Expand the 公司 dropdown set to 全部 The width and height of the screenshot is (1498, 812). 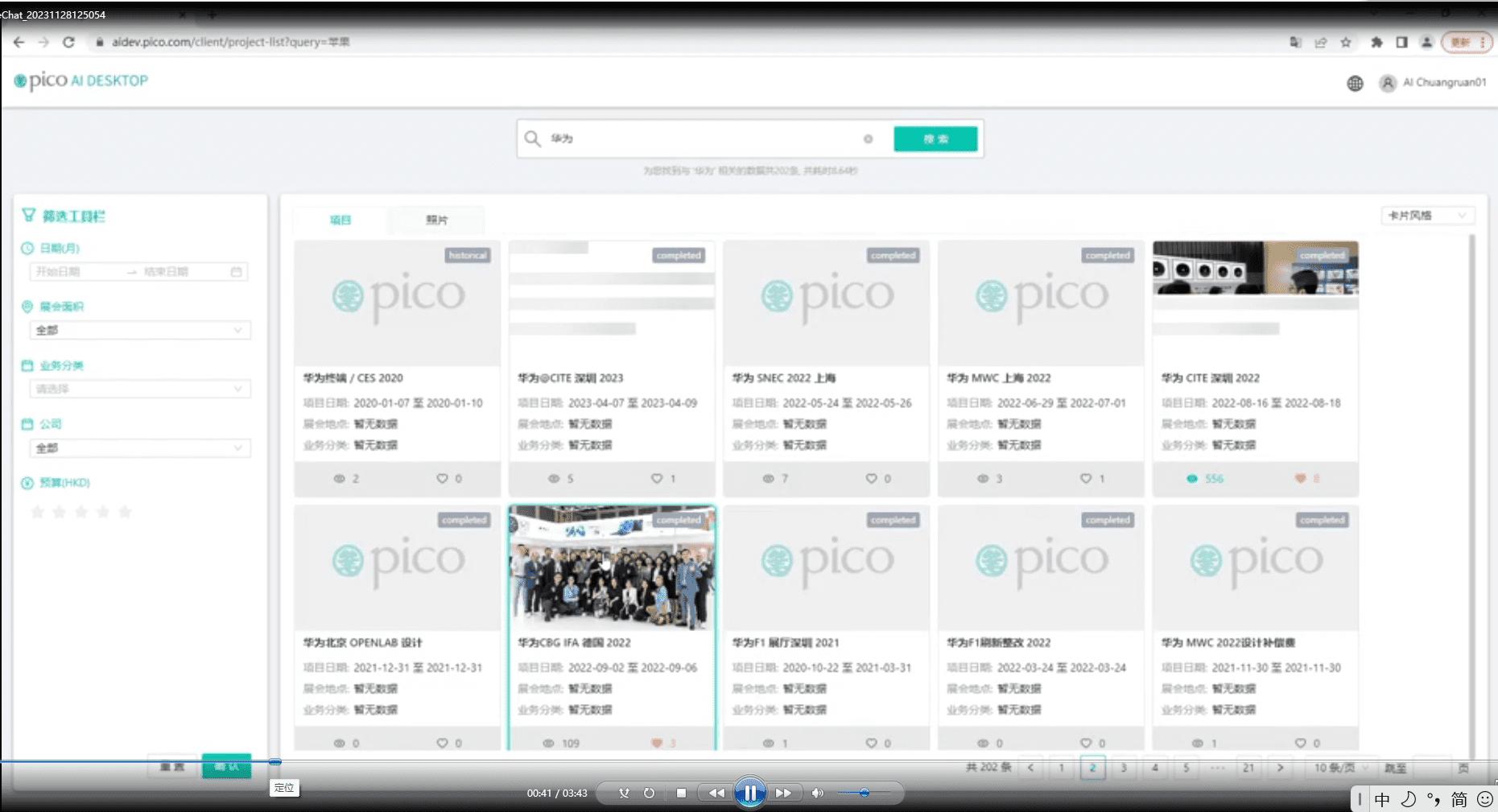coord(139,447)
